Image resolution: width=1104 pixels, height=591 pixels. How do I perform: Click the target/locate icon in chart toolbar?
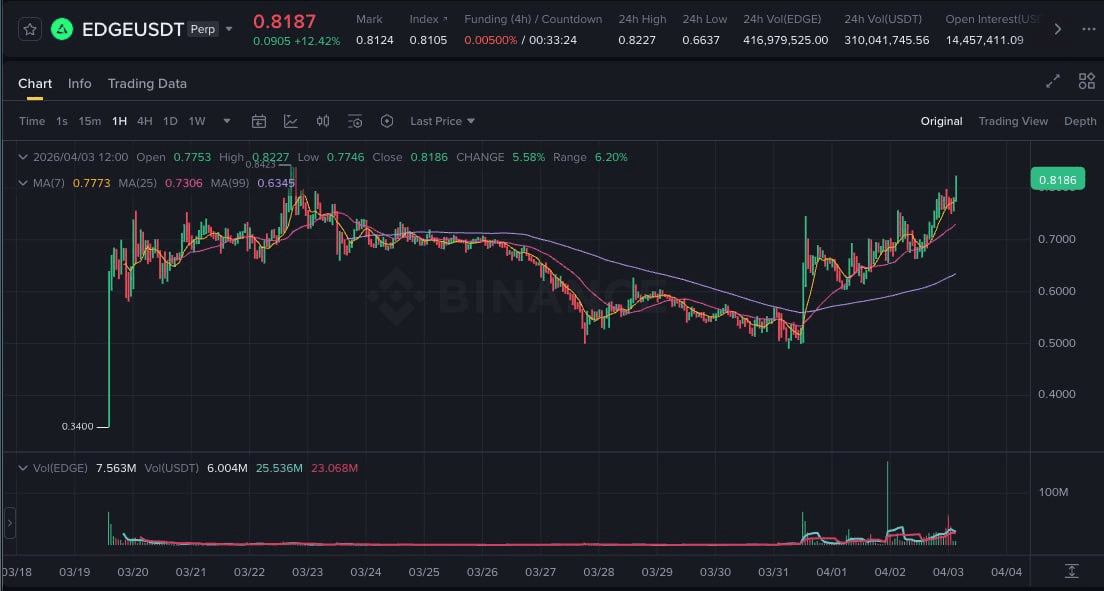click(x=387, y=121)
